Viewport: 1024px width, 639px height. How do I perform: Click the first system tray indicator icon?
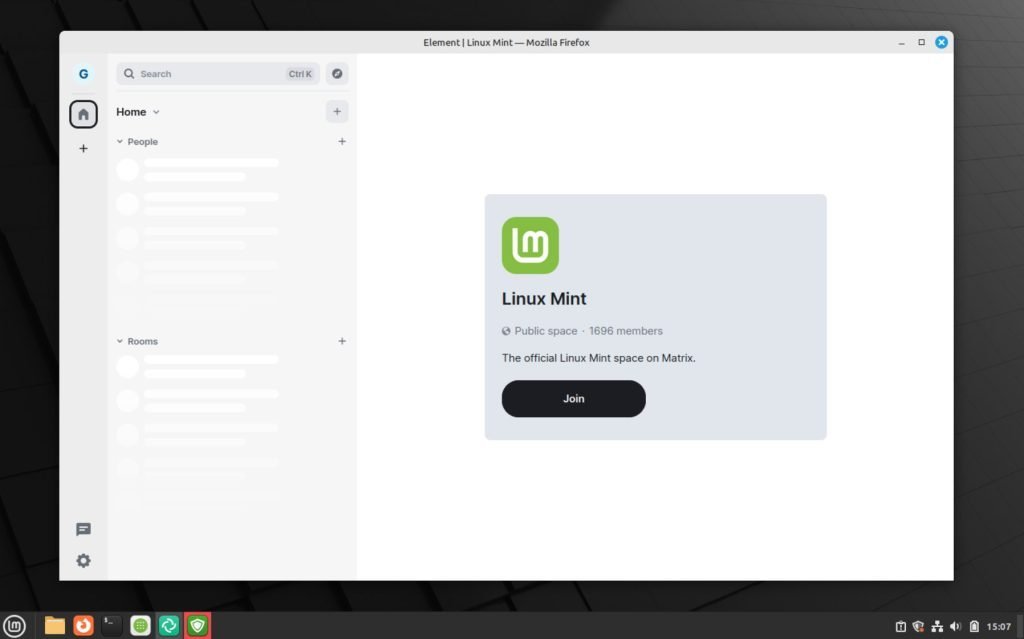pos(901,627)
